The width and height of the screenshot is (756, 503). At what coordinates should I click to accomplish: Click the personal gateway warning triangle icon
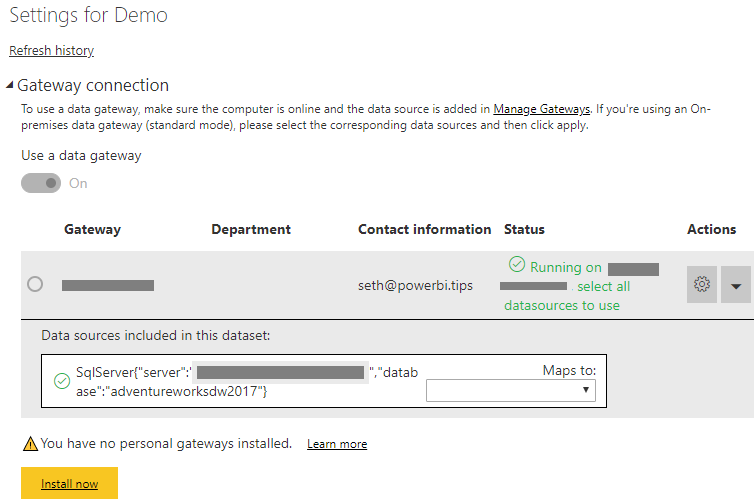[30, 443]
